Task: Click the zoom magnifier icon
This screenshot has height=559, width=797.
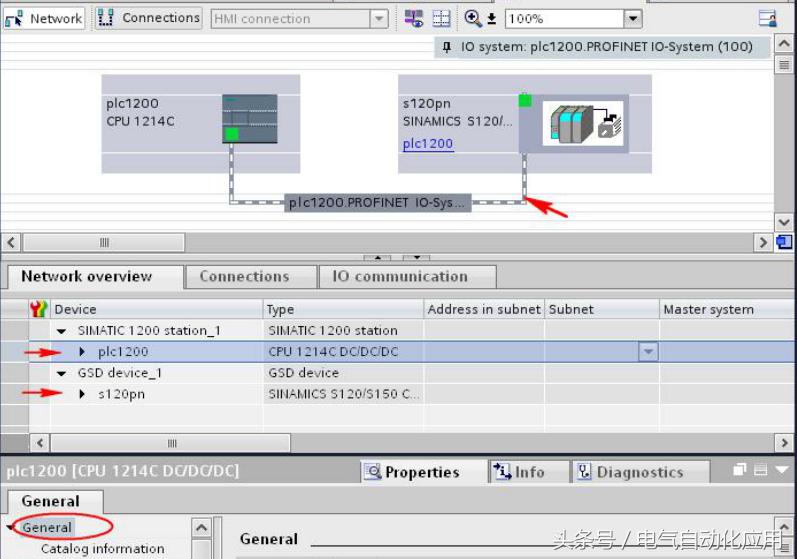Action: [x=473, y=19]
